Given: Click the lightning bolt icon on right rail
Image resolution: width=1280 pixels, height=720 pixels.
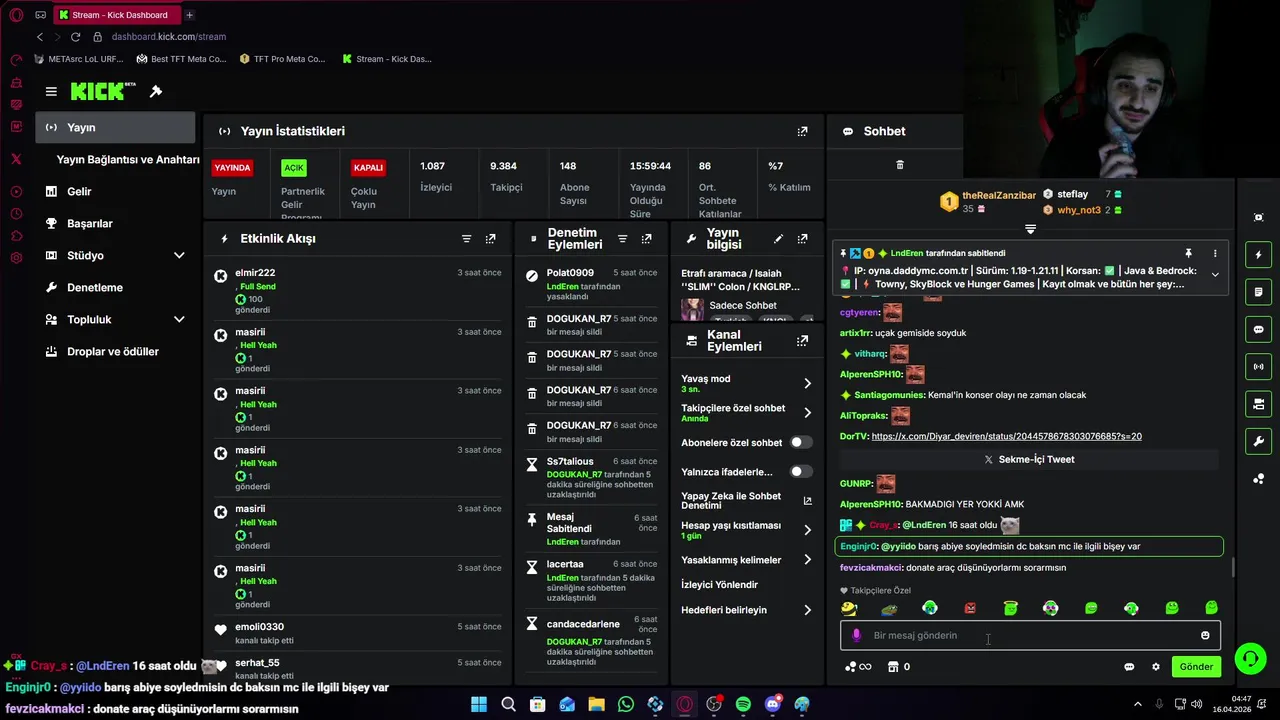Looking at the screenshot, I should pyautogui.click(x=1258, y=254).
